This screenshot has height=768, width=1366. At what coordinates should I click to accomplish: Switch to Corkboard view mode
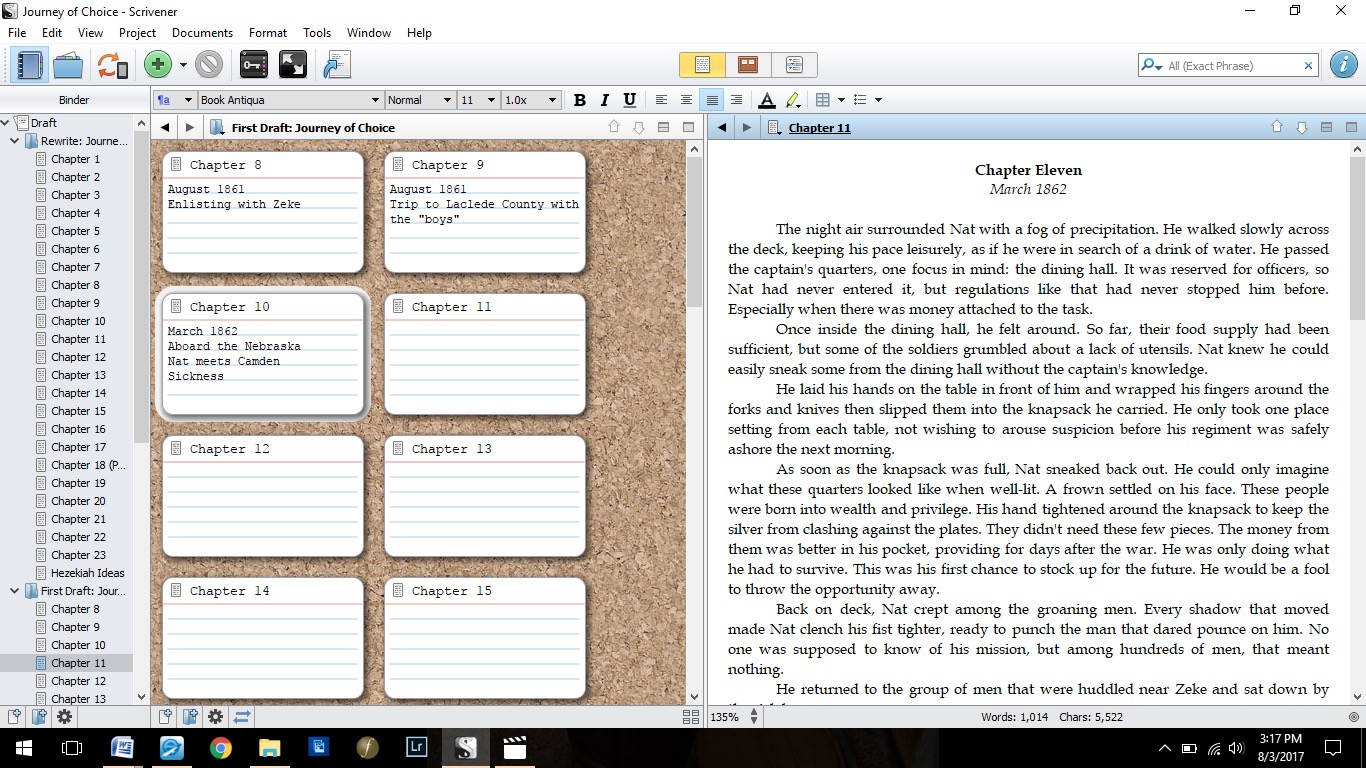pos(747,65)
